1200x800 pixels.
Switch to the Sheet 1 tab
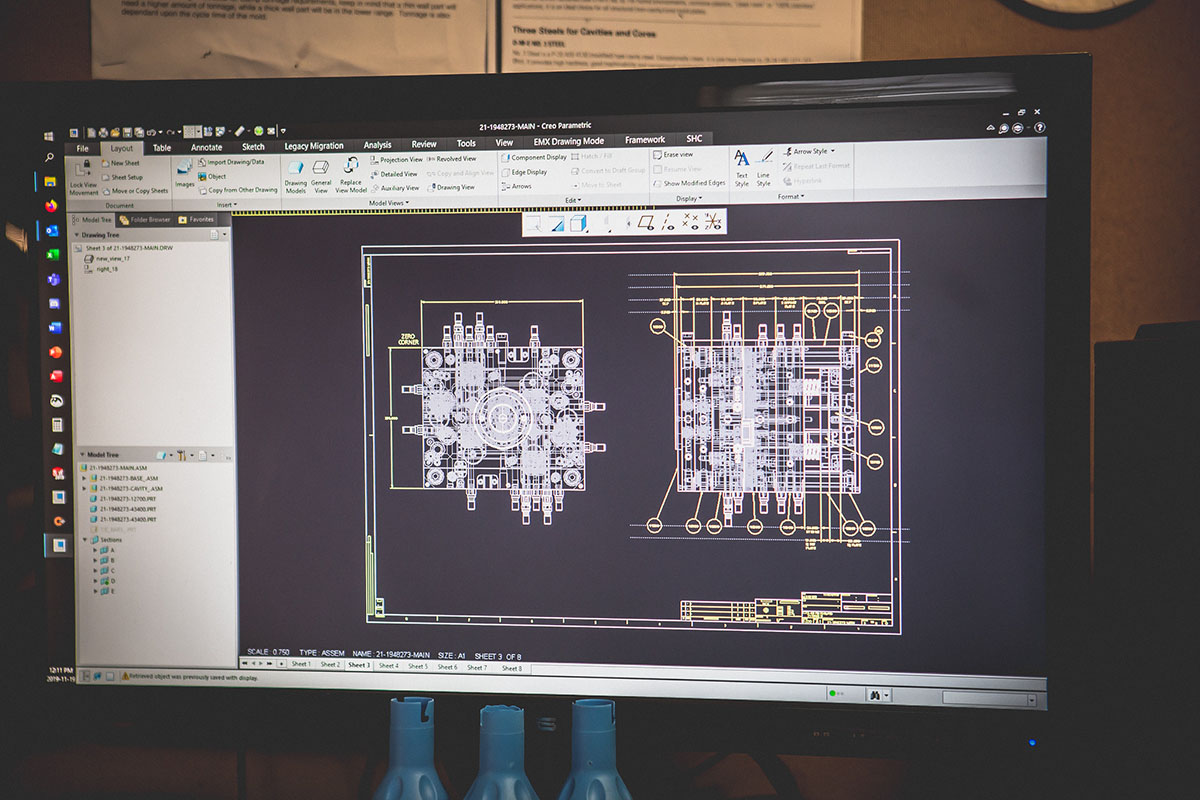tap(300, 664)
